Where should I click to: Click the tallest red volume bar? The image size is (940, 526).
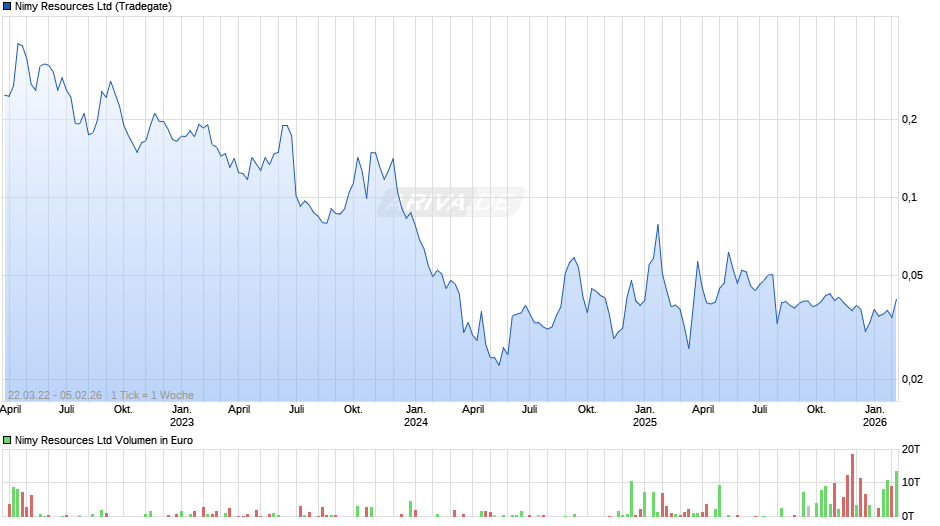pyautogui.click(x=852, y=485)
